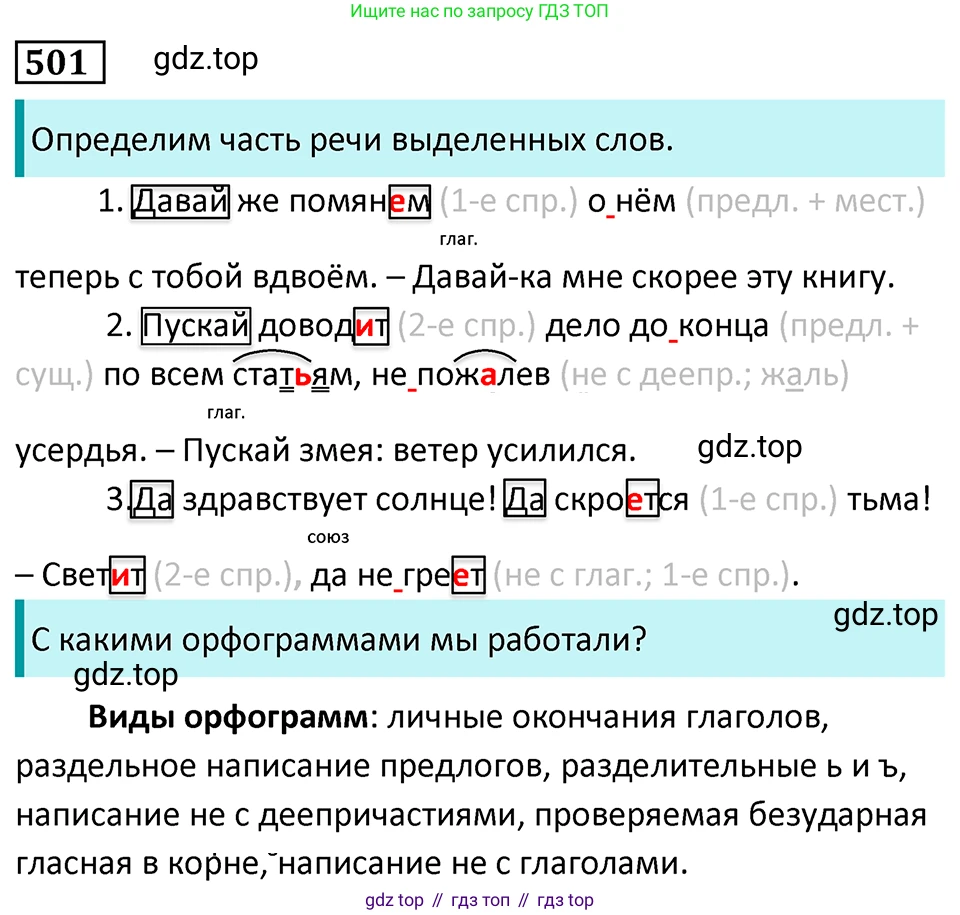Select heading "Определим часть речи выделенных слов"
The width and height of the screenshot is (960, 915).
pyautogui.click(x=351, y=140)
